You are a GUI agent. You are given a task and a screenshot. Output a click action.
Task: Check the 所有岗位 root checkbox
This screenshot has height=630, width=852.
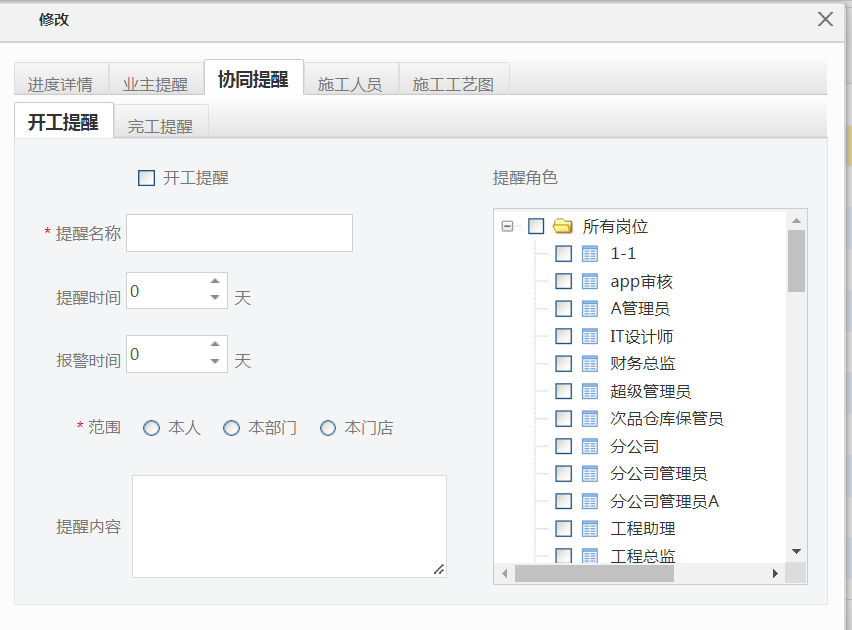coord(536,227)
